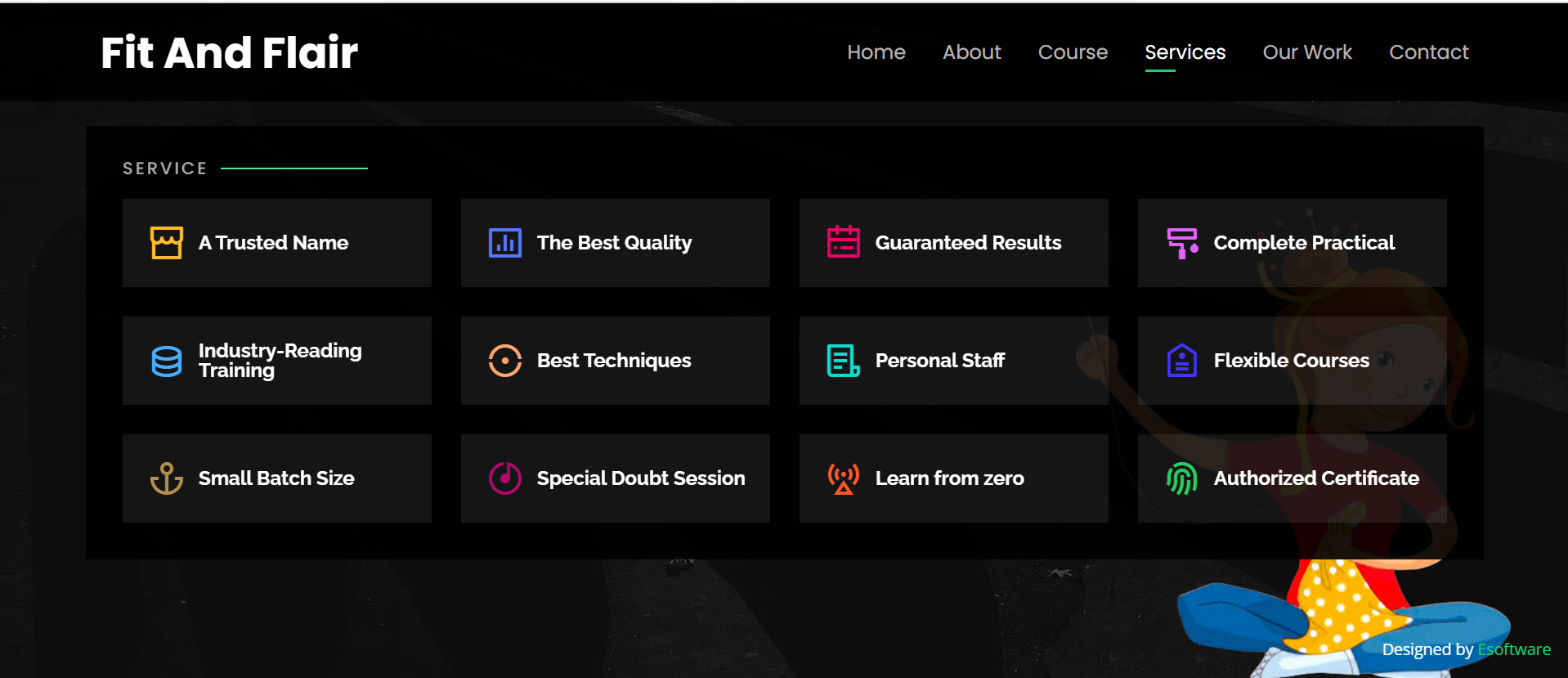Click the broadcast tower icon for Learn from zero
1568x678 pixels.
[x=844, y=478]
